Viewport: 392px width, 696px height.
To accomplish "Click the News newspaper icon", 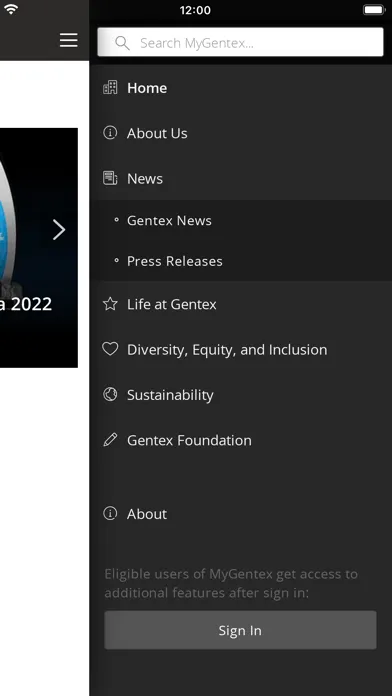I will (110, 178).
